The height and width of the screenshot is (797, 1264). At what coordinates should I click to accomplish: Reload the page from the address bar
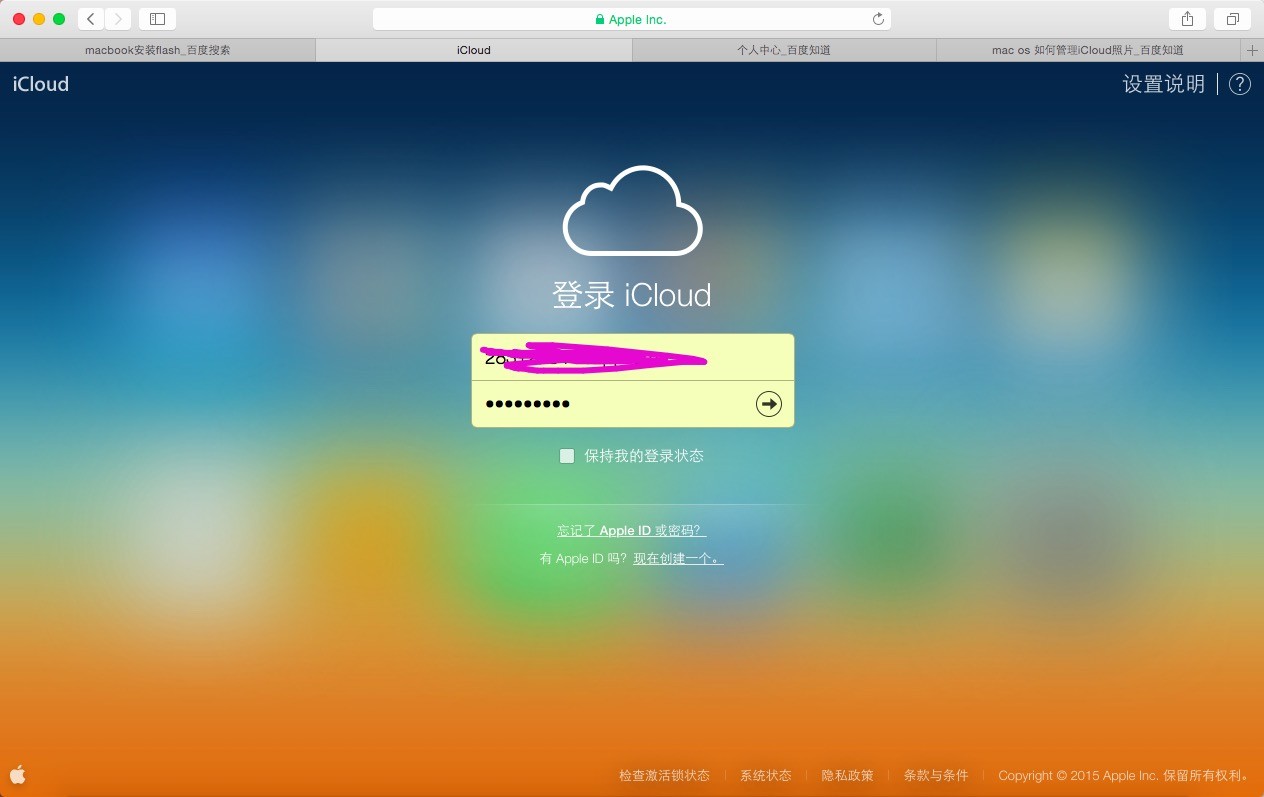(x=878, y=19)
